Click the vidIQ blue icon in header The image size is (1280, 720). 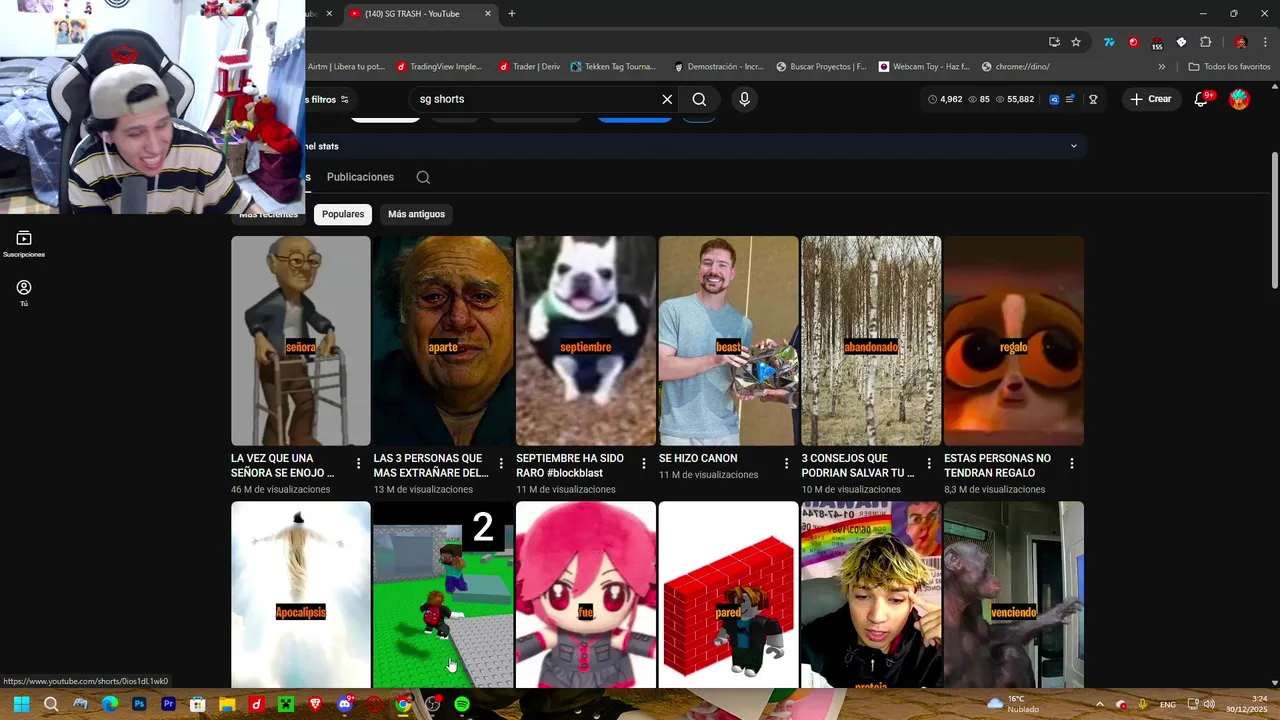[1054, 99]
